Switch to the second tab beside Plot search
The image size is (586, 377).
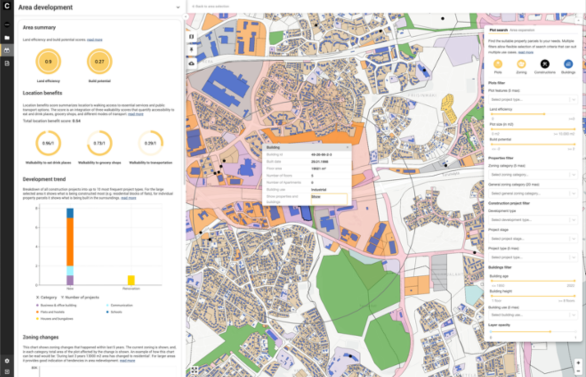tap(522, 30)
